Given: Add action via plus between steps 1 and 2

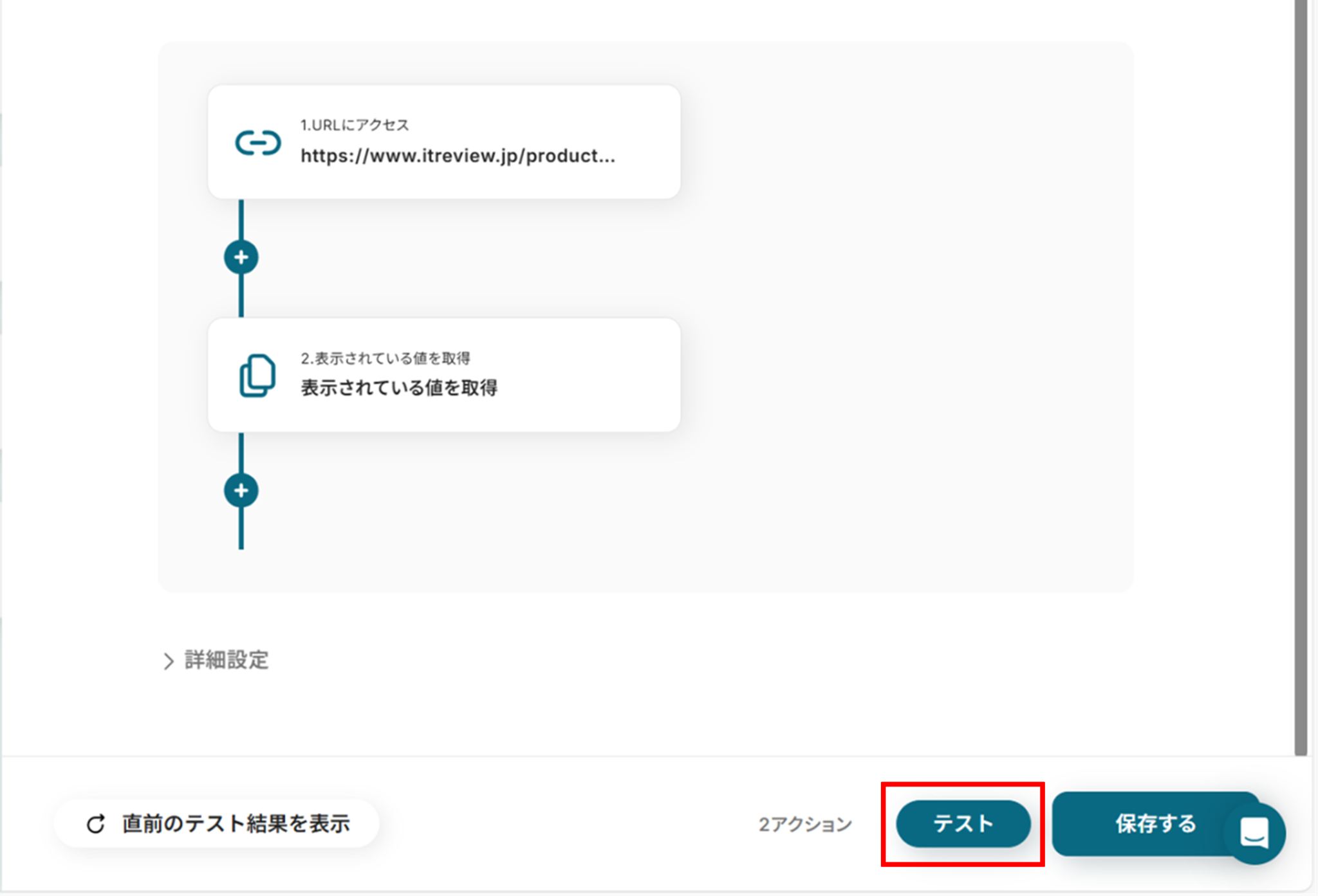Looking at the screenshot, I should [241, 257].
